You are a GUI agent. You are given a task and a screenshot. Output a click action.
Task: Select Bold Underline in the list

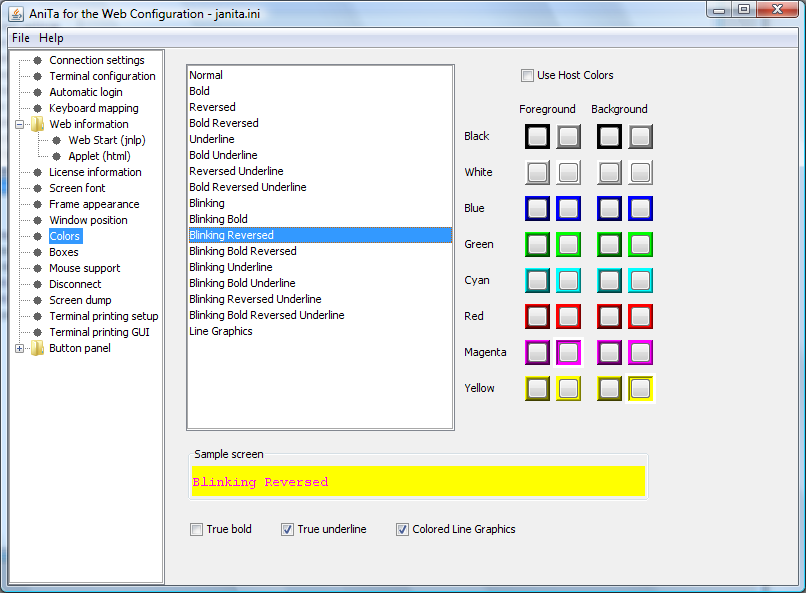pos(320,155)
